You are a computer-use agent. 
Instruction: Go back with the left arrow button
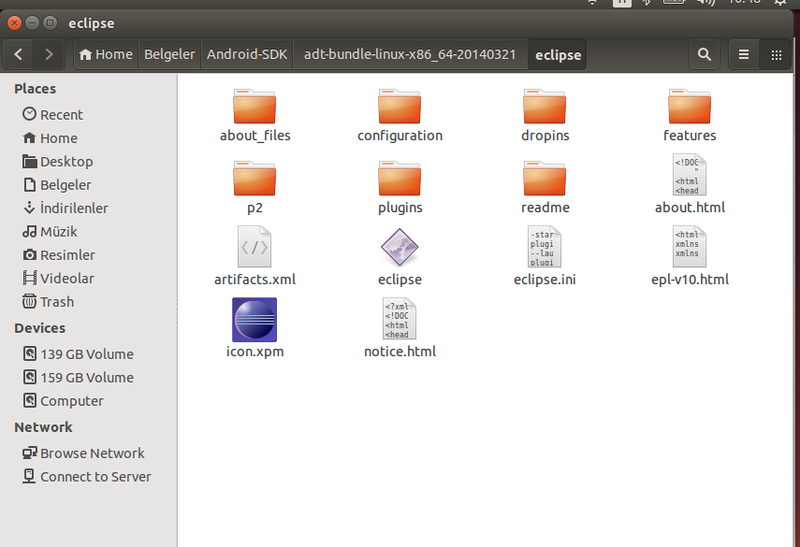18,54
